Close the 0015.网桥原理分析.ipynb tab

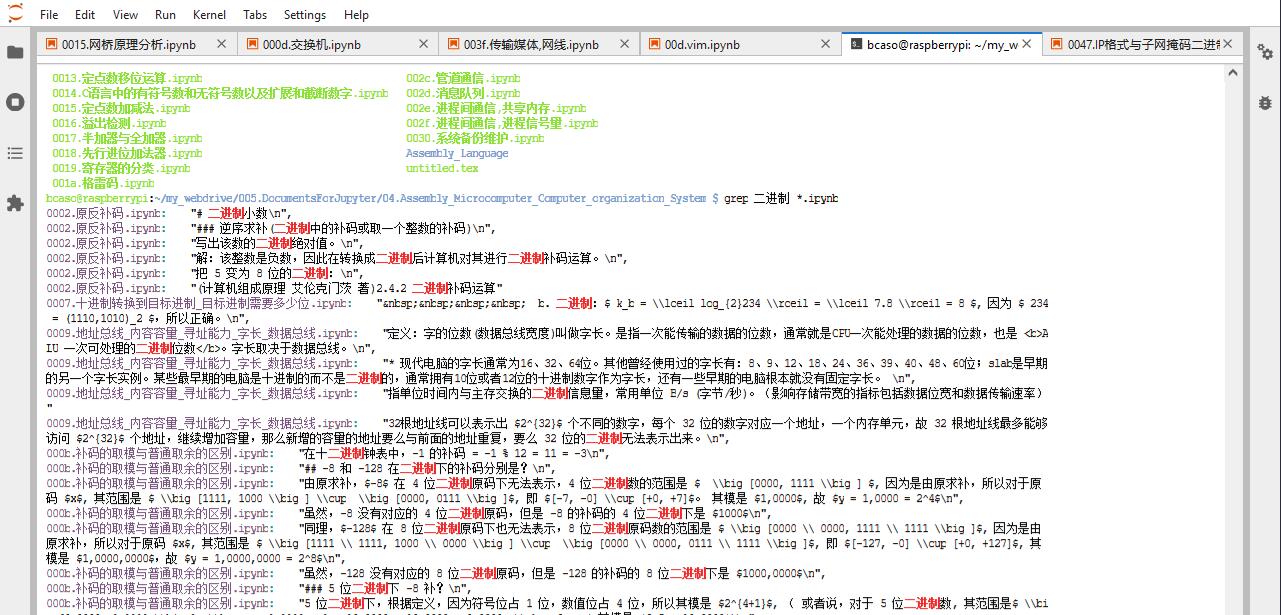[x=224, y=44]
